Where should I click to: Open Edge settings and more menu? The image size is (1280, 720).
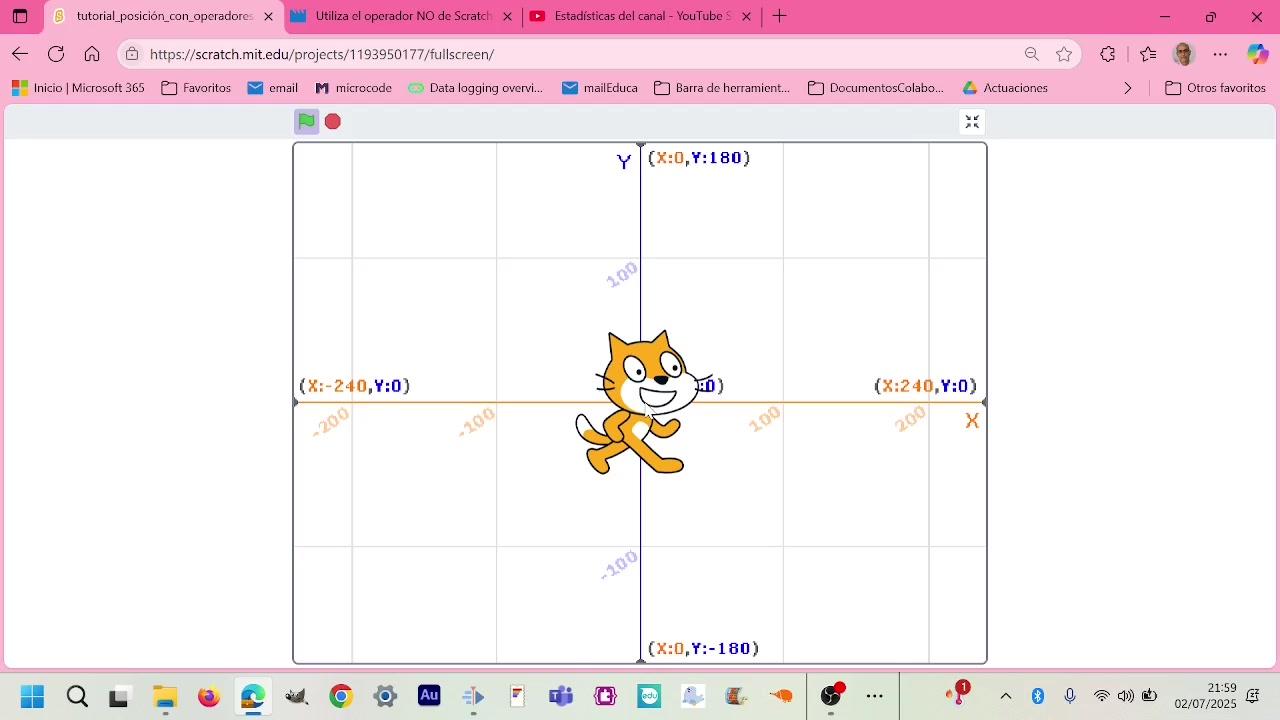(1220, 54)
